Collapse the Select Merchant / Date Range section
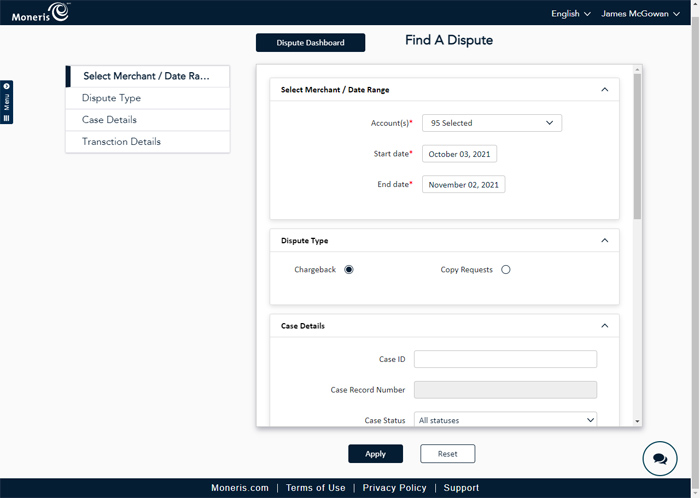The image size is (700, 498). pyautogui.click(x=604, y=90)
